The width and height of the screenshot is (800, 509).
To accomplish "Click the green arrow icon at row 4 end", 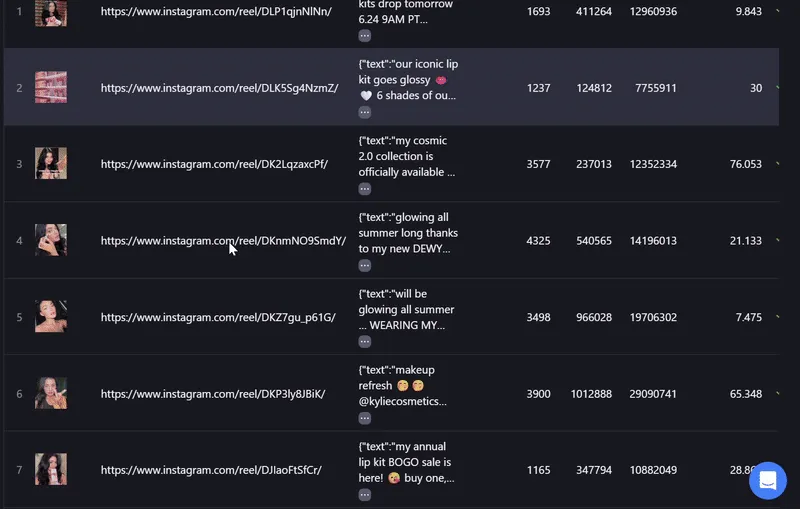I will coord(777,240).
